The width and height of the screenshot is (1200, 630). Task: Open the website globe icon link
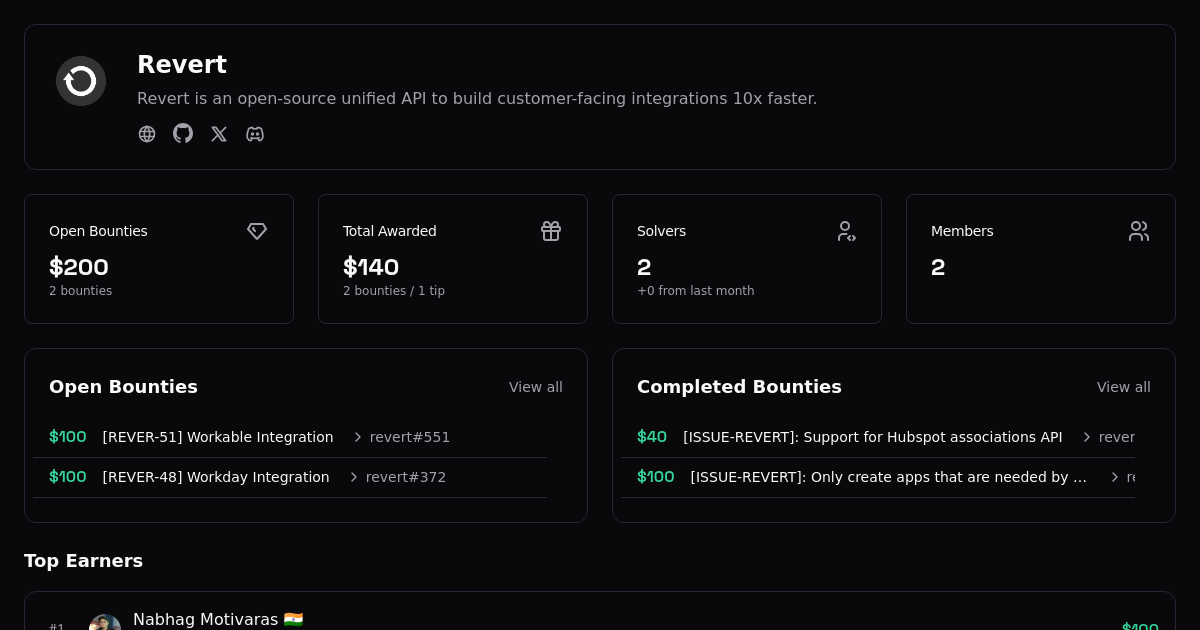147,134
